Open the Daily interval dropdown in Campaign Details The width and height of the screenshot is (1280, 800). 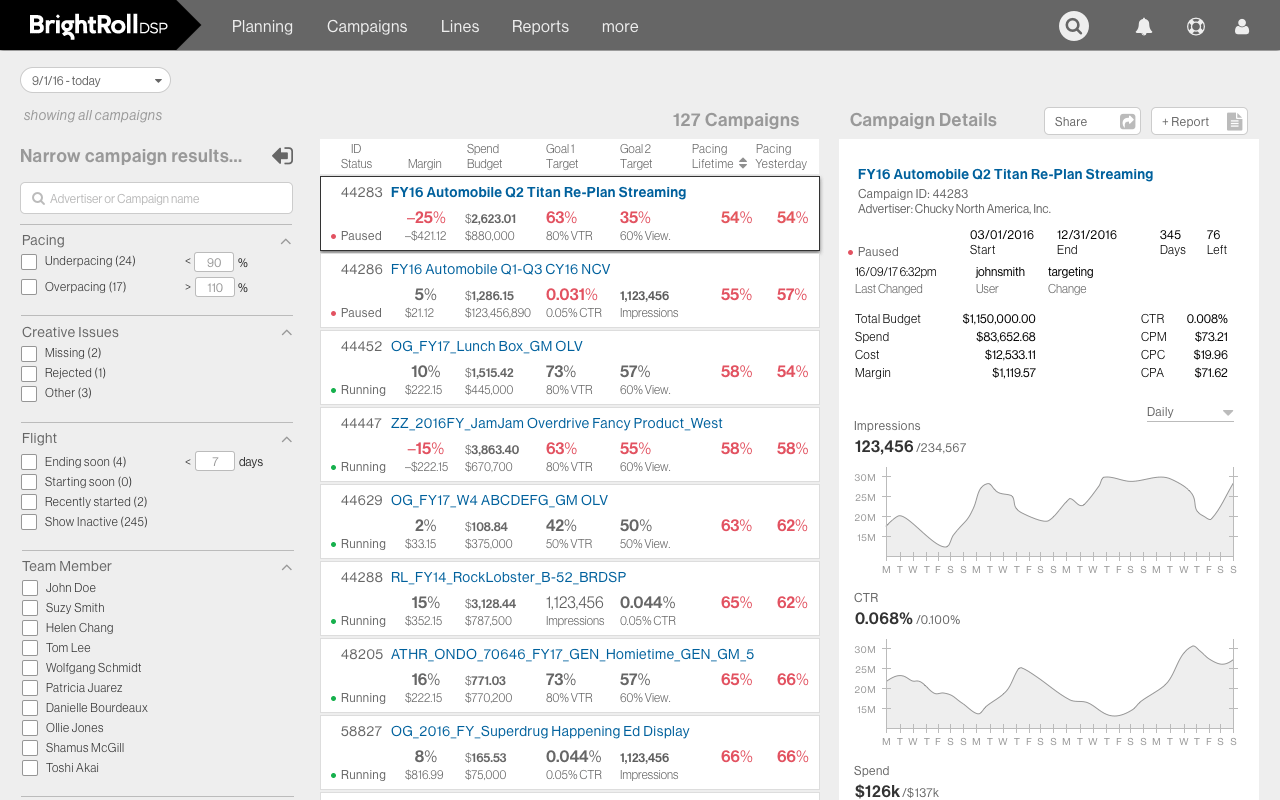tap(1189, 411)
